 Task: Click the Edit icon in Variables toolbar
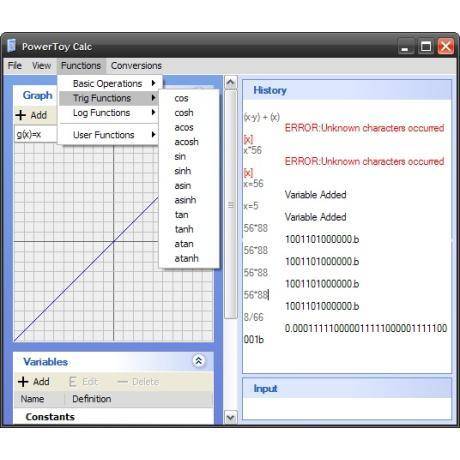[x=73, y=382]
